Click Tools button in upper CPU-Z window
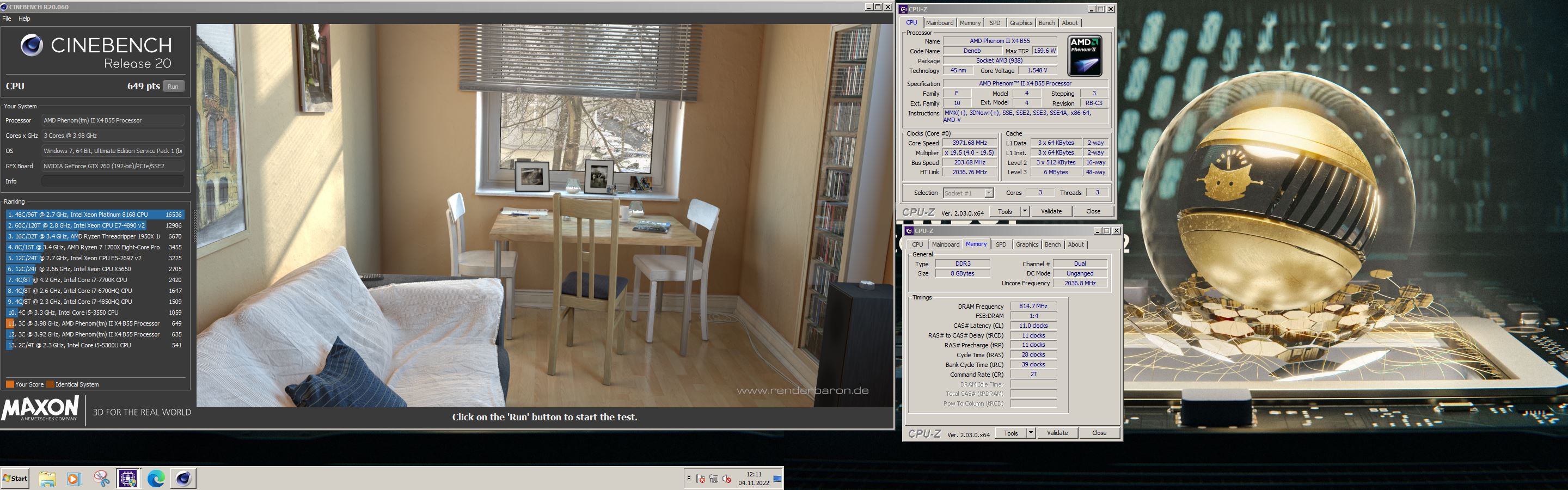The width and height of the screenshot is (1568, 490). point(1006,212)
